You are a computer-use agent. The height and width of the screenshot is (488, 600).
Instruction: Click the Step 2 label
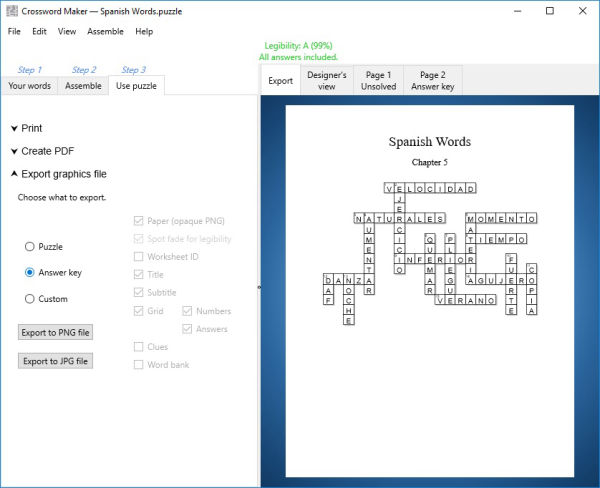84,70
